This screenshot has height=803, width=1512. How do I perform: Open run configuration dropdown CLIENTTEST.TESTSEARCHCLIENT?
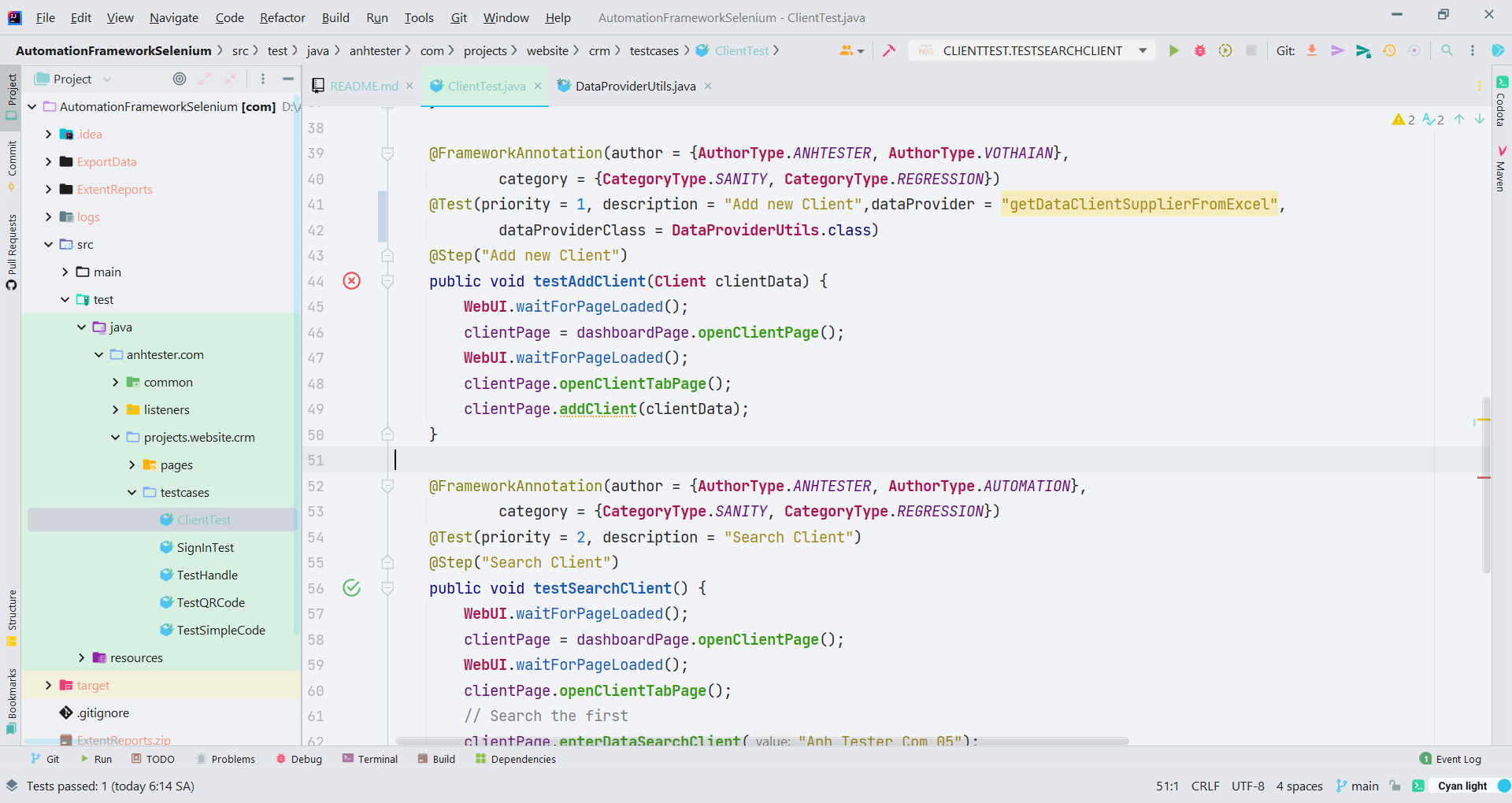pyautogui.click(x=1032, y=50)
